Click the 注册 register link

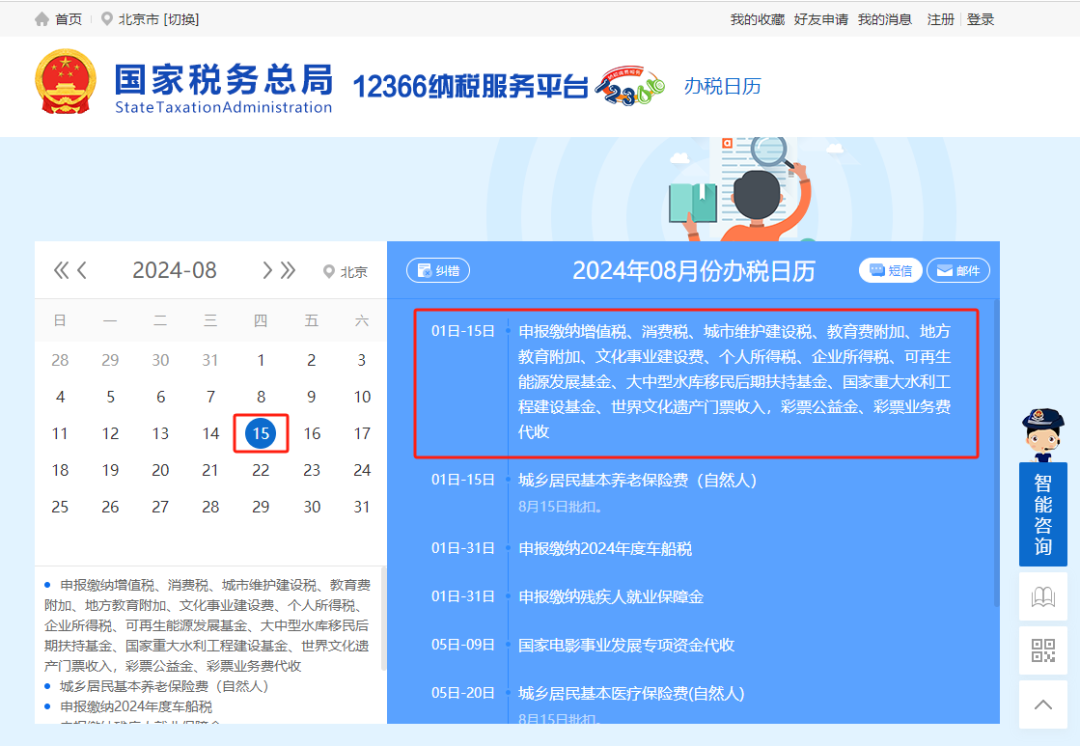940,19
